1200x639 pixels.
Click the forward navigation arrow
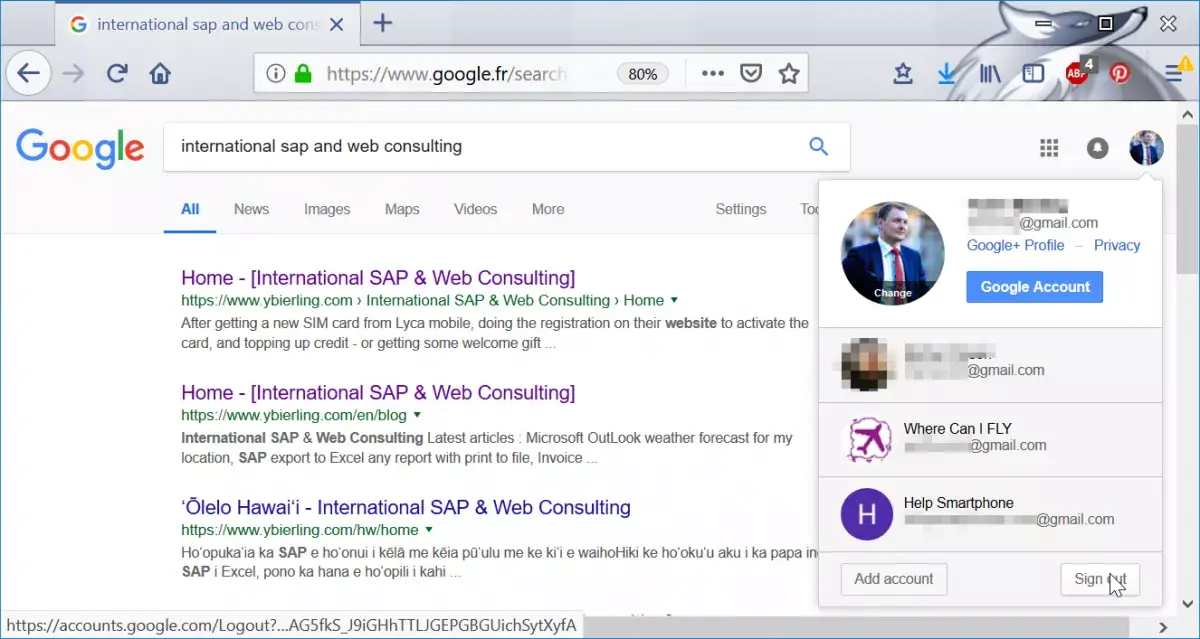73,73
